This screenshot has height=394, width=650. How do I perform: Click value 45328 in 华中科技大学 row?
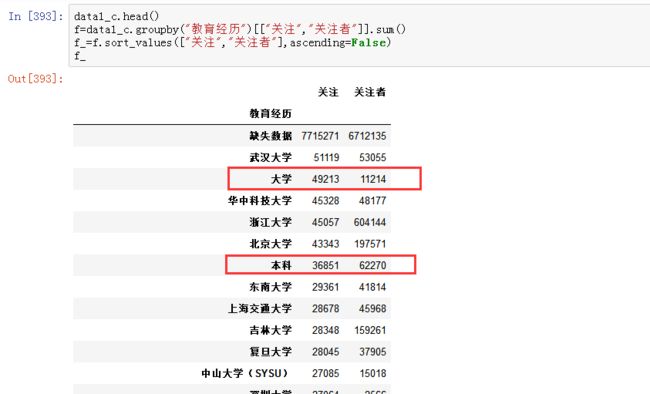pos(325,201)
